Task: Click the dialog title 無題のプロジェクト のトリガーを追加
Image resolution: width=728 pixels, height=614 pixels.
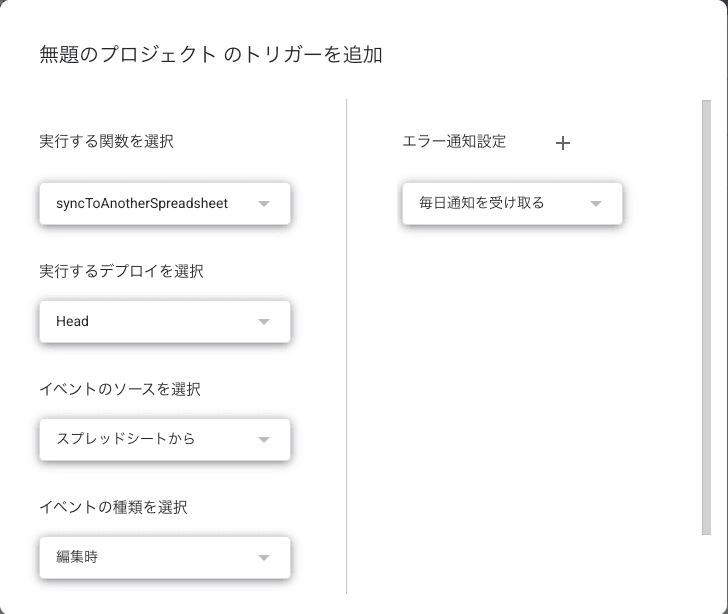Action: tap(211, 55)
